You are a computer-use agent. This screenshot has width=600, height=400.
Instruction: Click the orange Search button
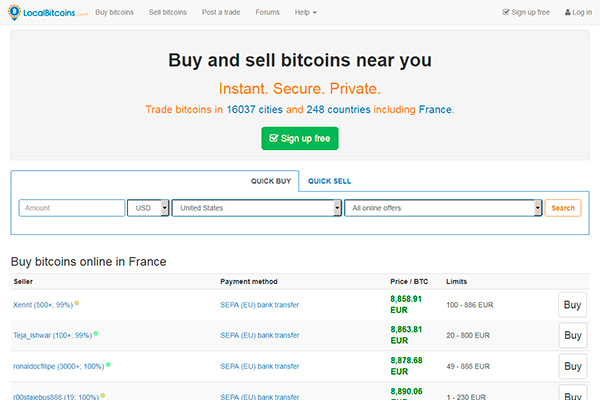[x=563, y=208]
